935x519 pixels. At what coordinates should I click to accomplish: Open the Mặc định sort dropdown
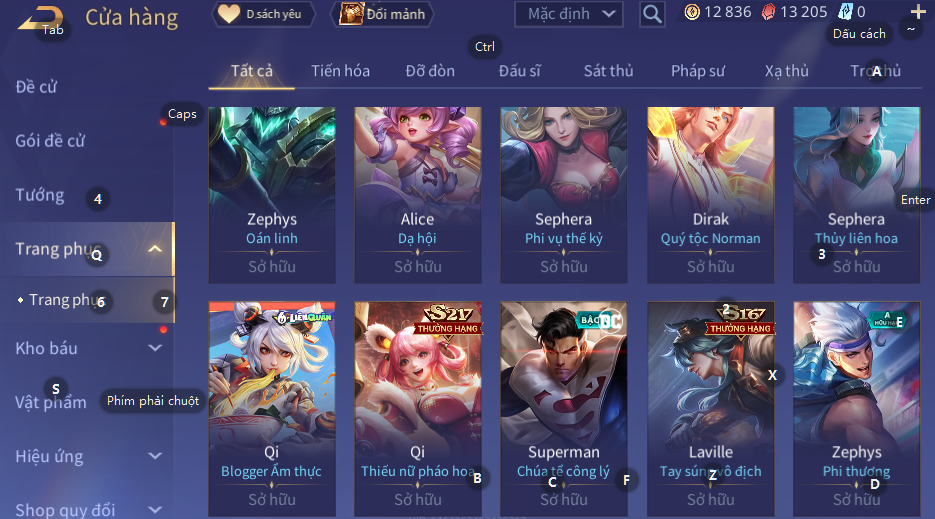(x=568, y=14)
